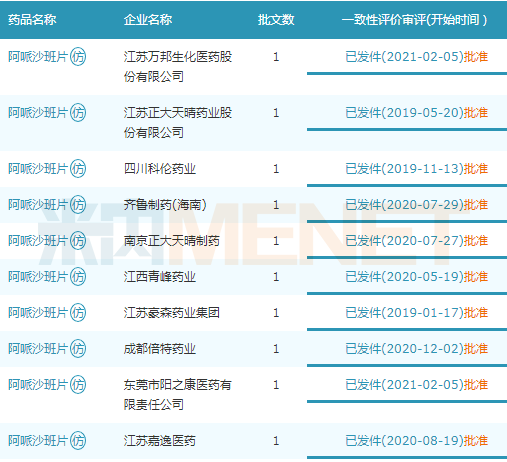
Task: Click review status 已发件(2020-07-27)批准
Action: (417, 241)
